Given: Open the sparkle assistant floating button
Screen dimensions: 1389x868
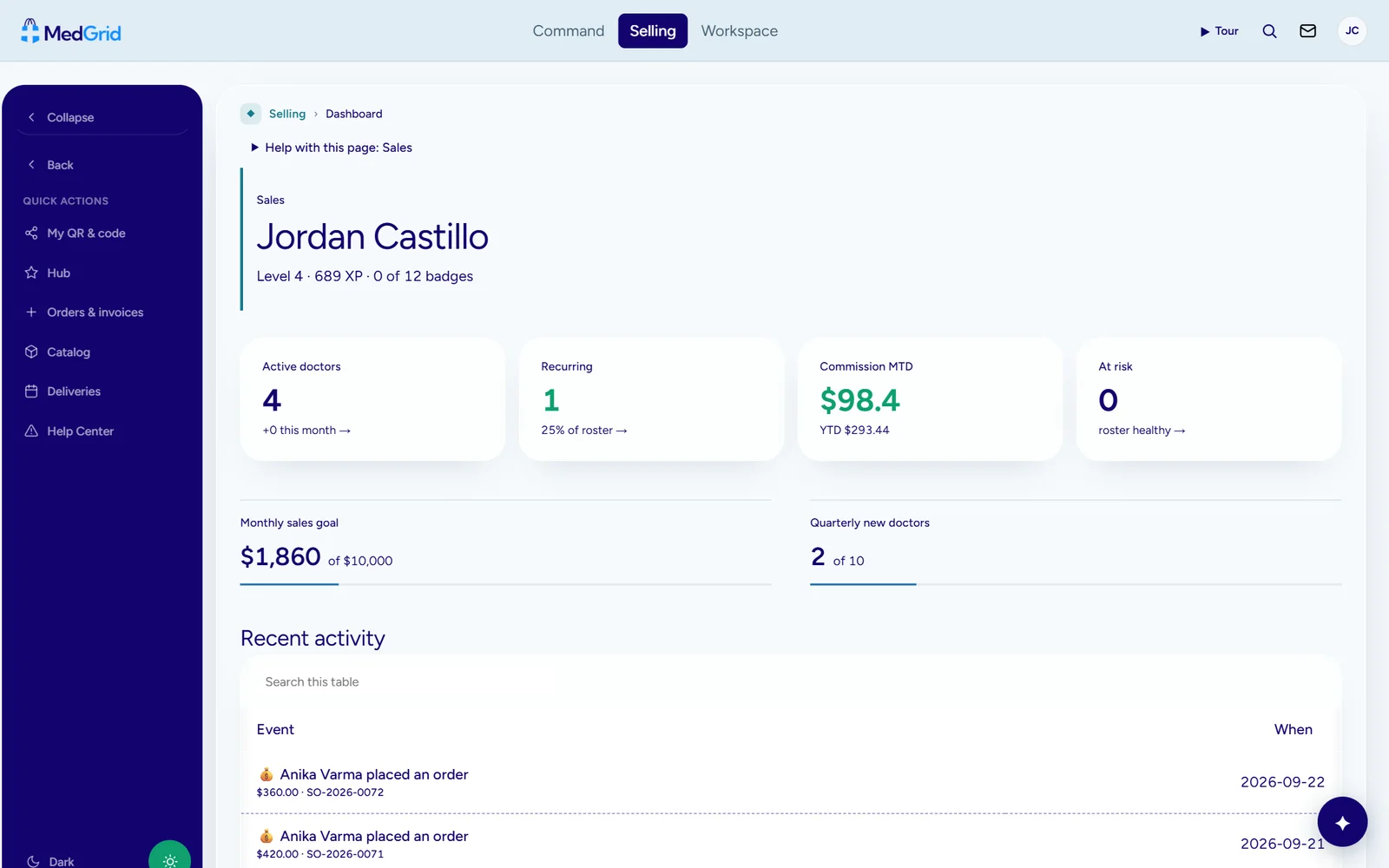Looking at the screenshot, I should pyautogui.click(x=1342, y=822).
